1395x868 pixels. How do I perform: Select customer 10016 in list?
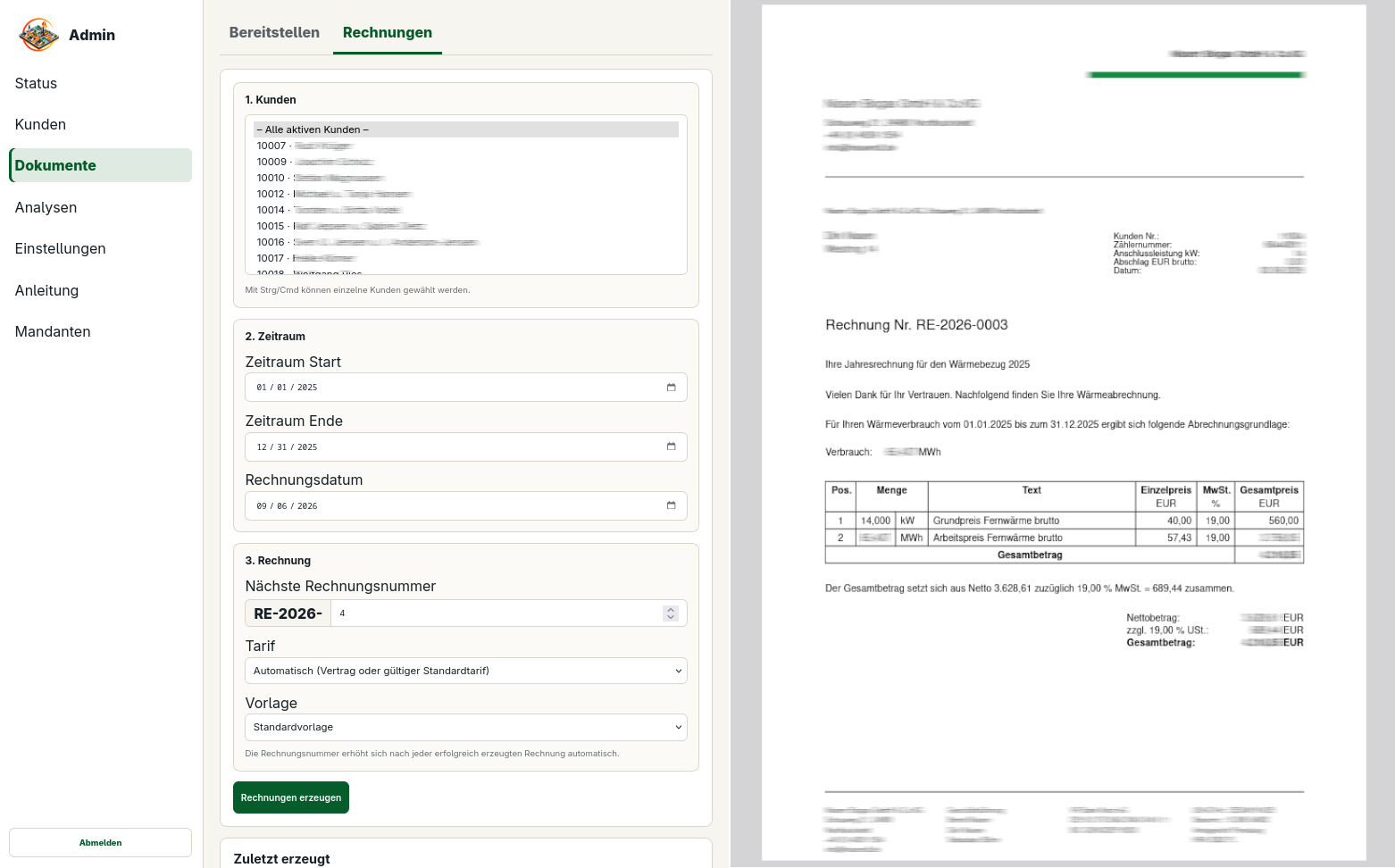pyautogui.click(x=466, y=242)
